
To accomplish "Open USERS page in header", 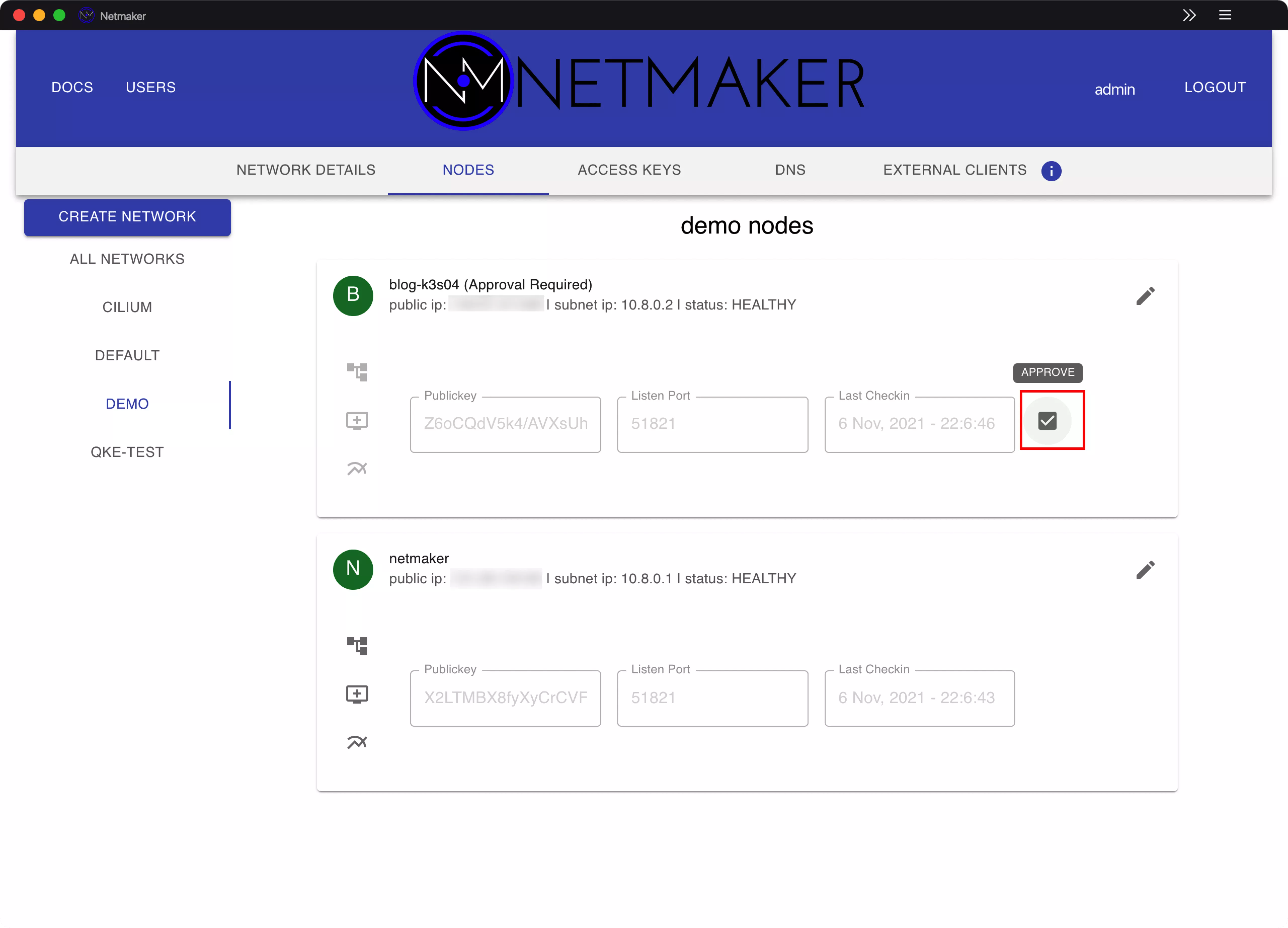I will [150, 88].
